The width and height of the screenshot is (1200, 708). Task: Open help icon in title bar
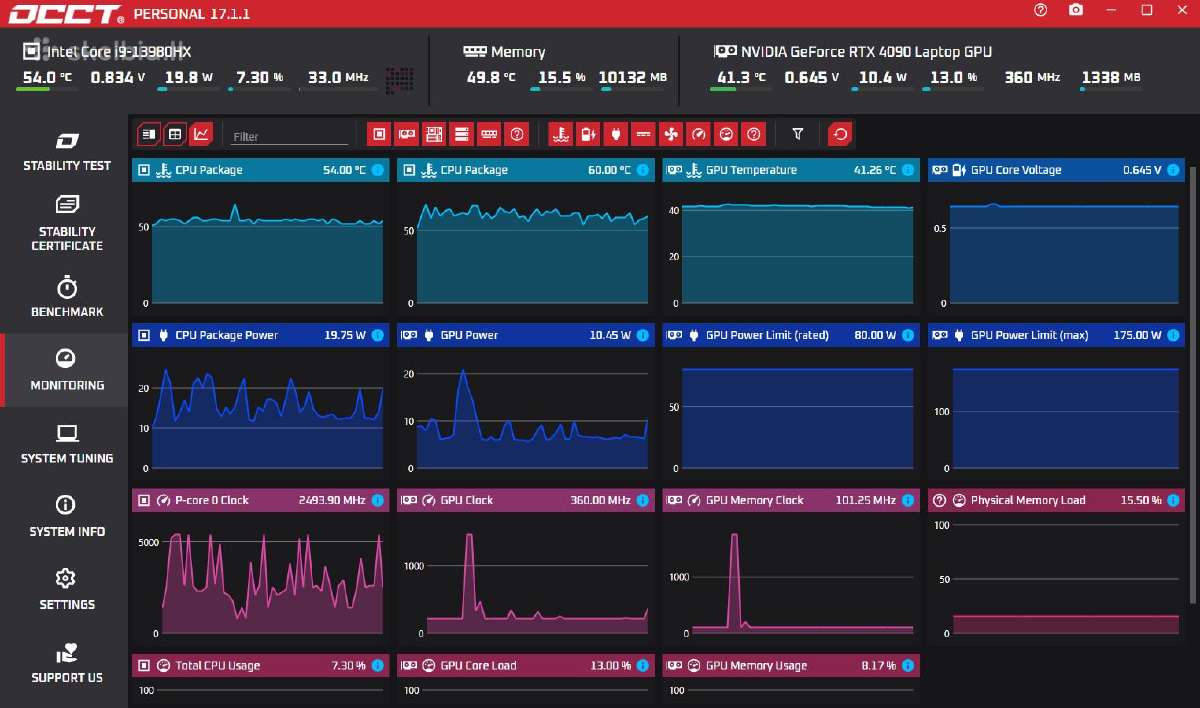tap(1040, 10)
